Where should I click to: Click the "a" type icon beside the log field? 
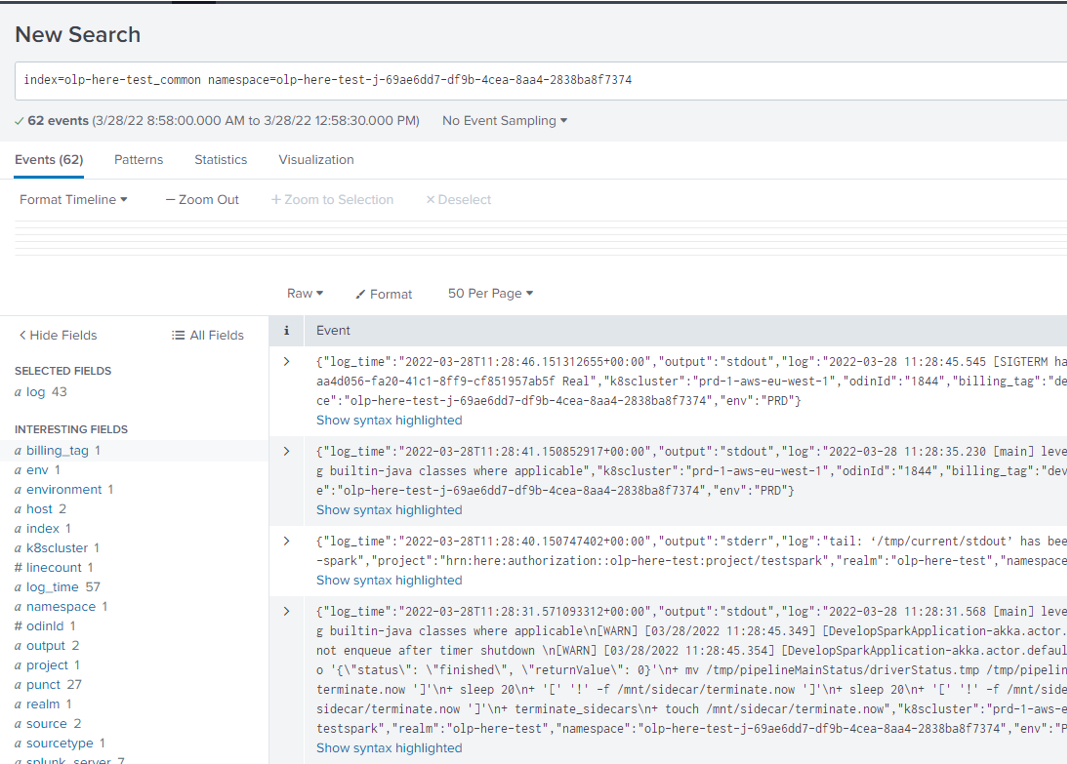click(18, 390)
